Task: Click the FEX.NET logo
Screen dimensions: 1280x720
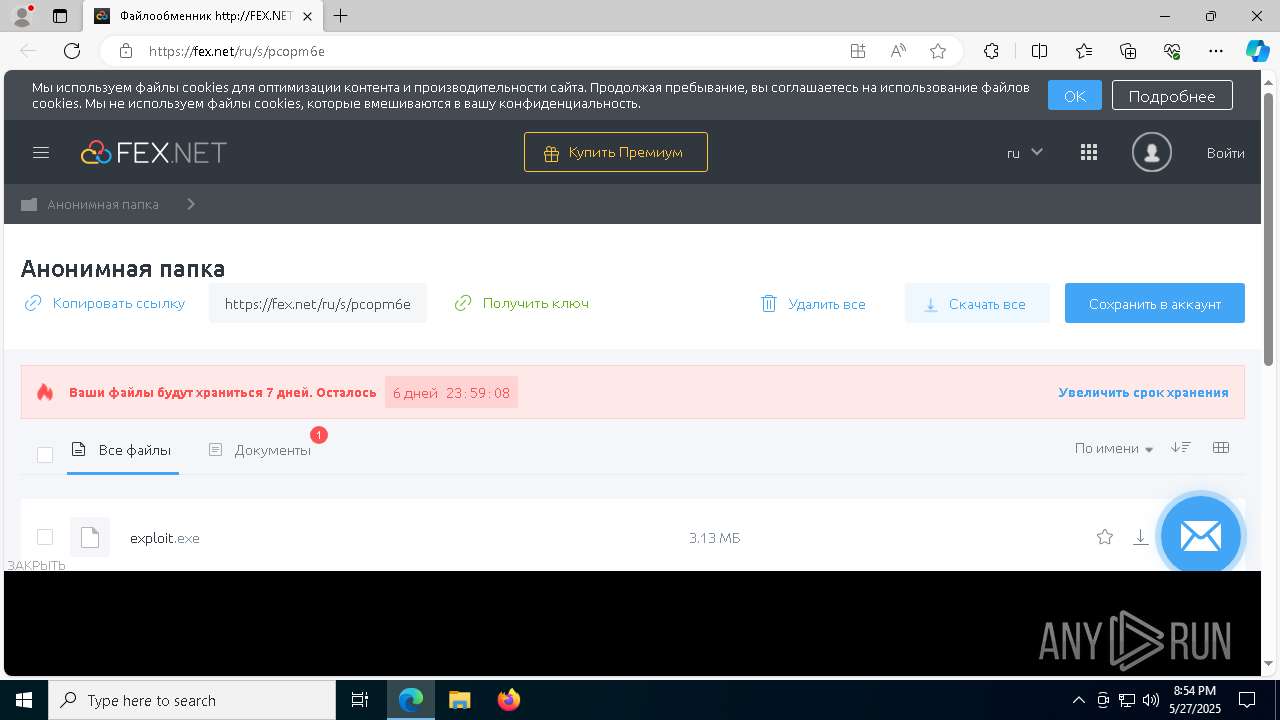Action: 154,152
